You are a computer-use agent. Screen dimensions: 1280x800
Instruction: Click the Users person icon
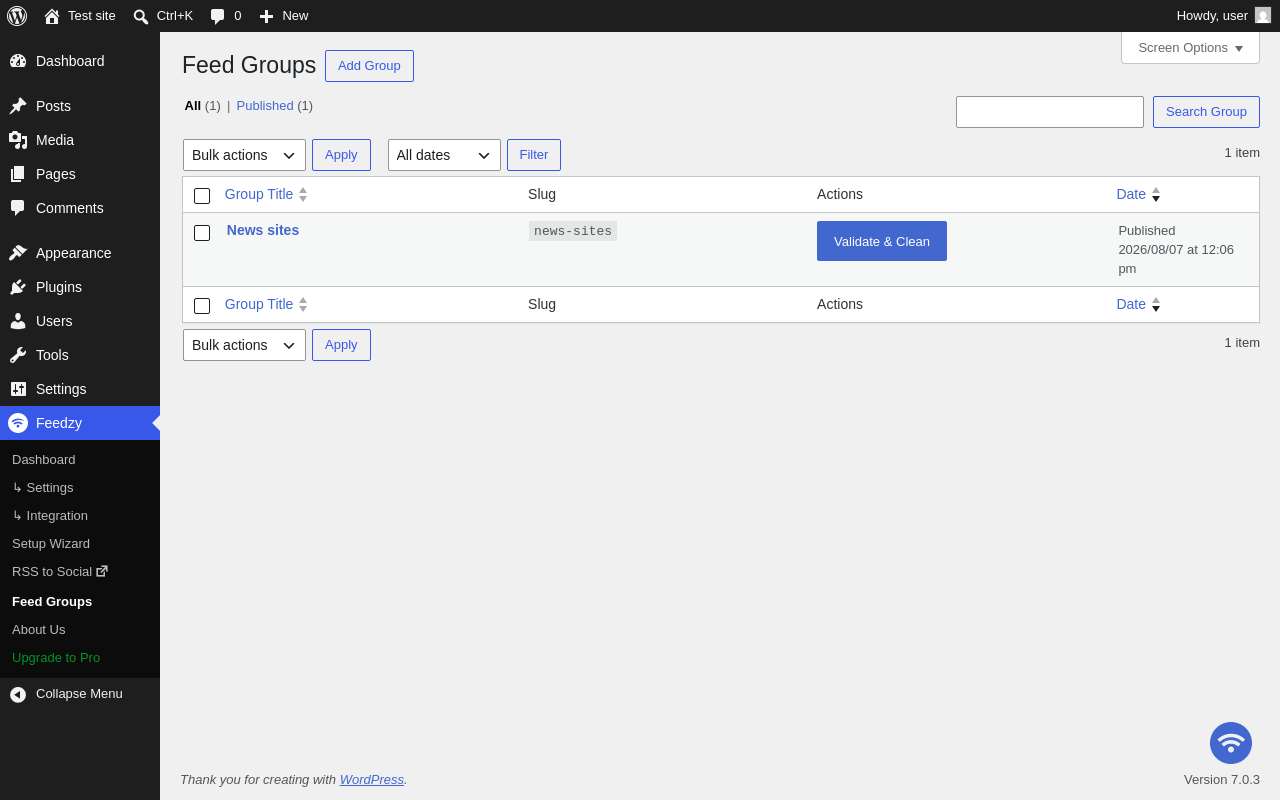point(18,321)
